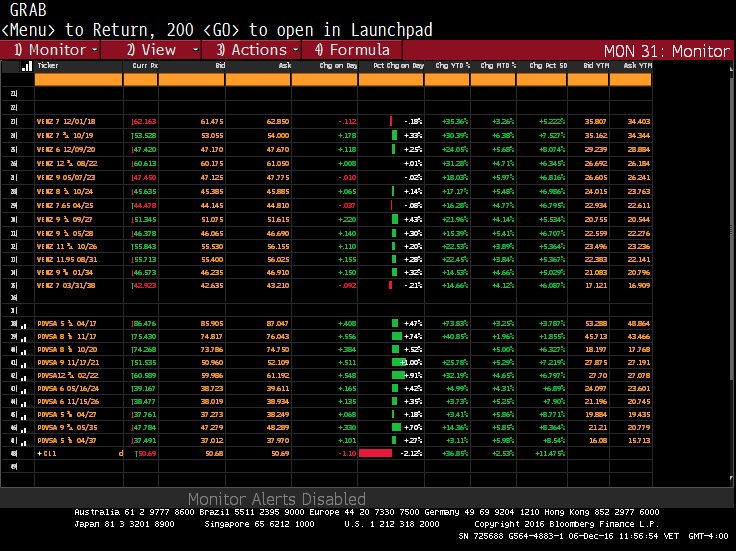This screenshot has width=736, height=551.
Task: Select the VENZ 6 12/09/20 ticker
Action: pos(66,150)
